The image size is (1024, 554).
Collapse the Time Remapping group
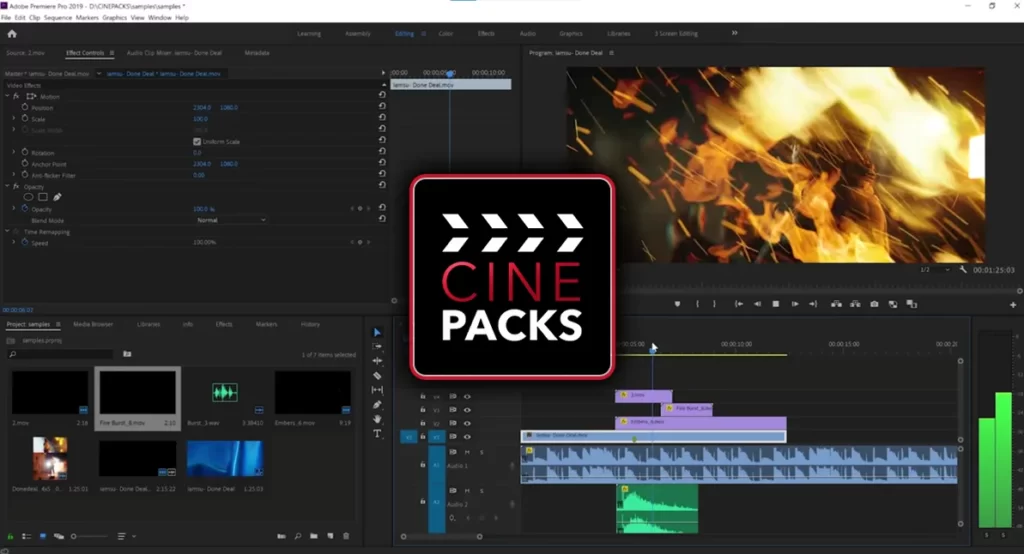(x=7, y=231)
